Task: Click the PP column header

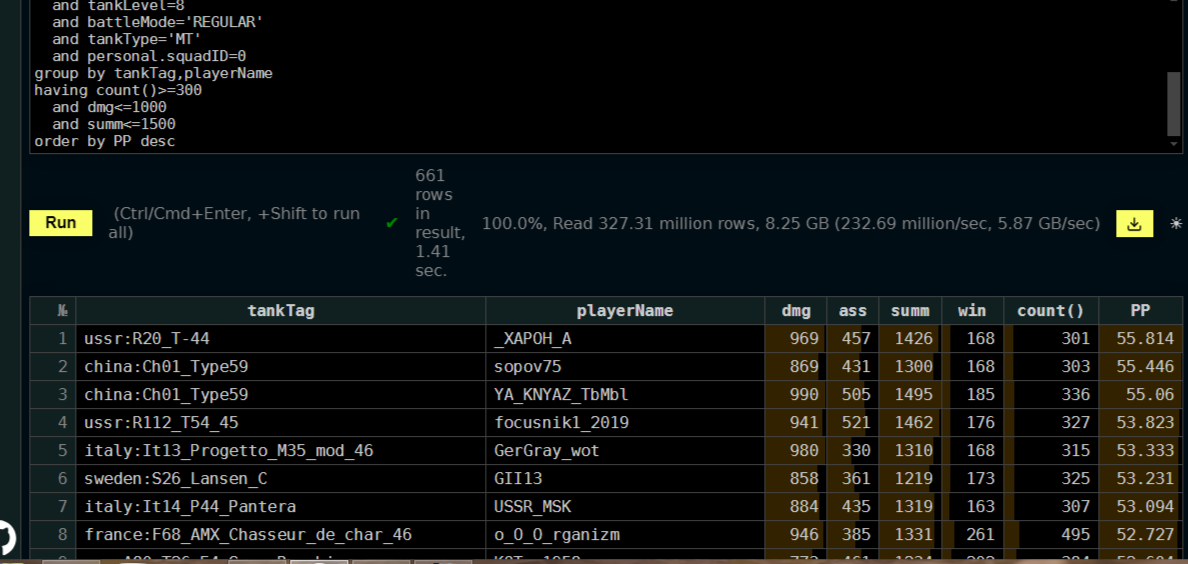Action: click(x=1140, y=311)
